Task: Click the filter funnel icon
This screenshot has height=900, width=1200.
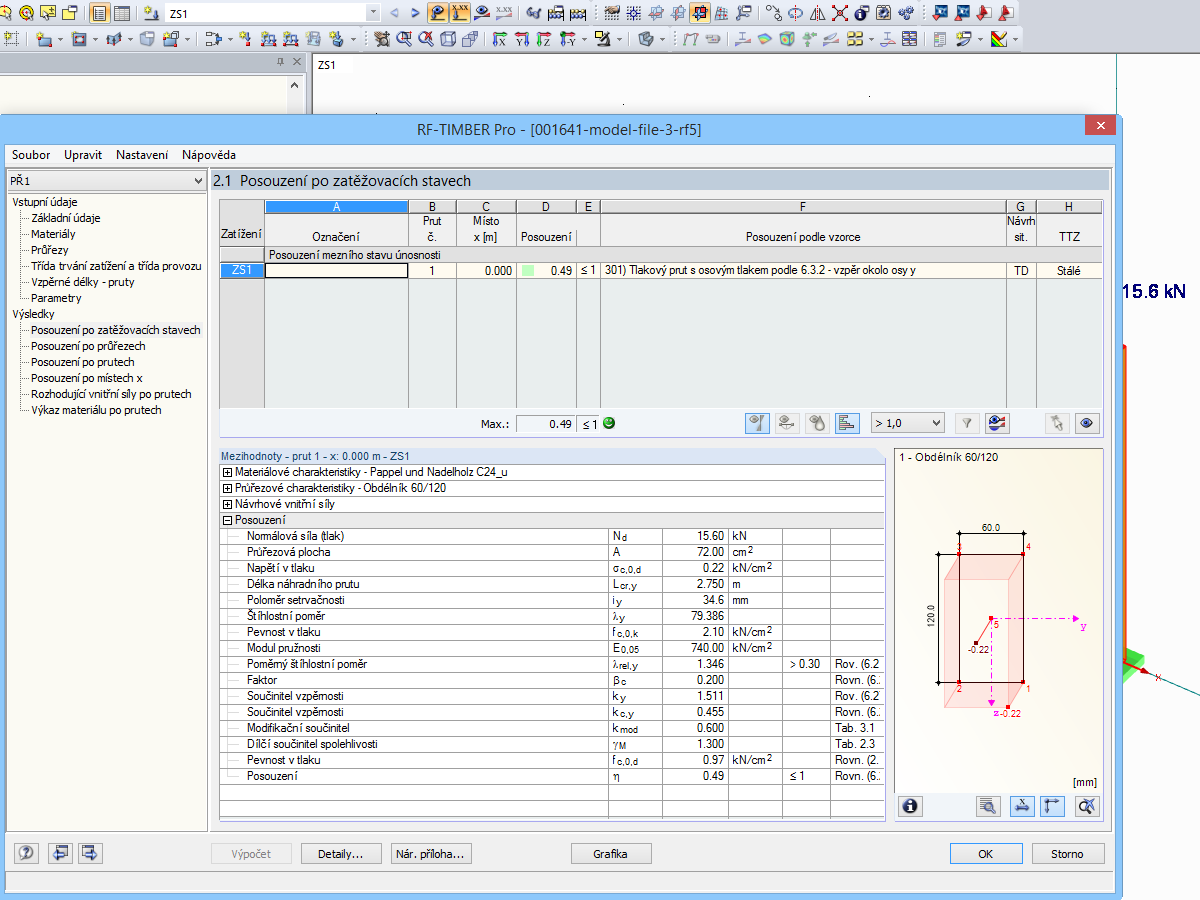Action: (966, 423)
